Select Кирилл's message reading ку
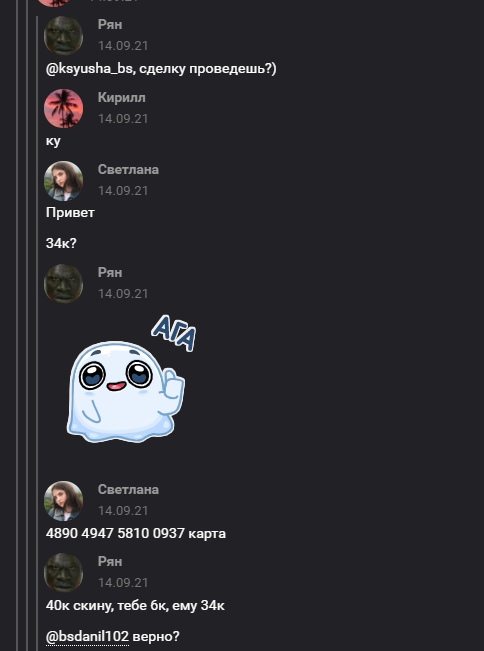Image resolution: width=484 pixels, height=651 pixels. 53,141
